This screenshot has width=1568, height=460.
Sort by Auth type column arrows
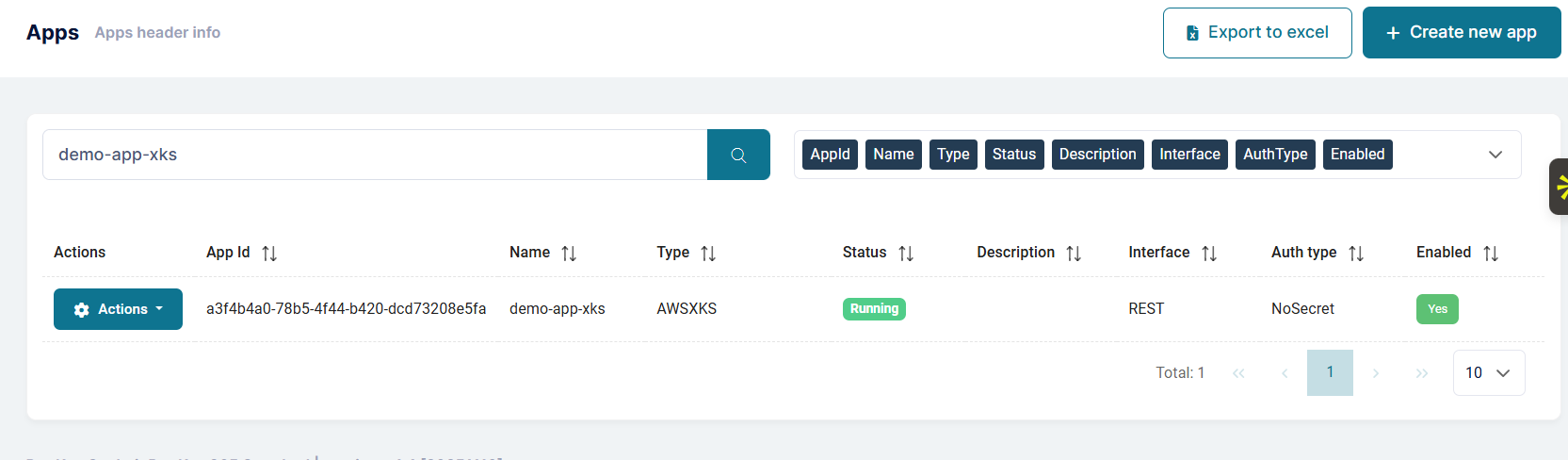[x=1356, y=253]
